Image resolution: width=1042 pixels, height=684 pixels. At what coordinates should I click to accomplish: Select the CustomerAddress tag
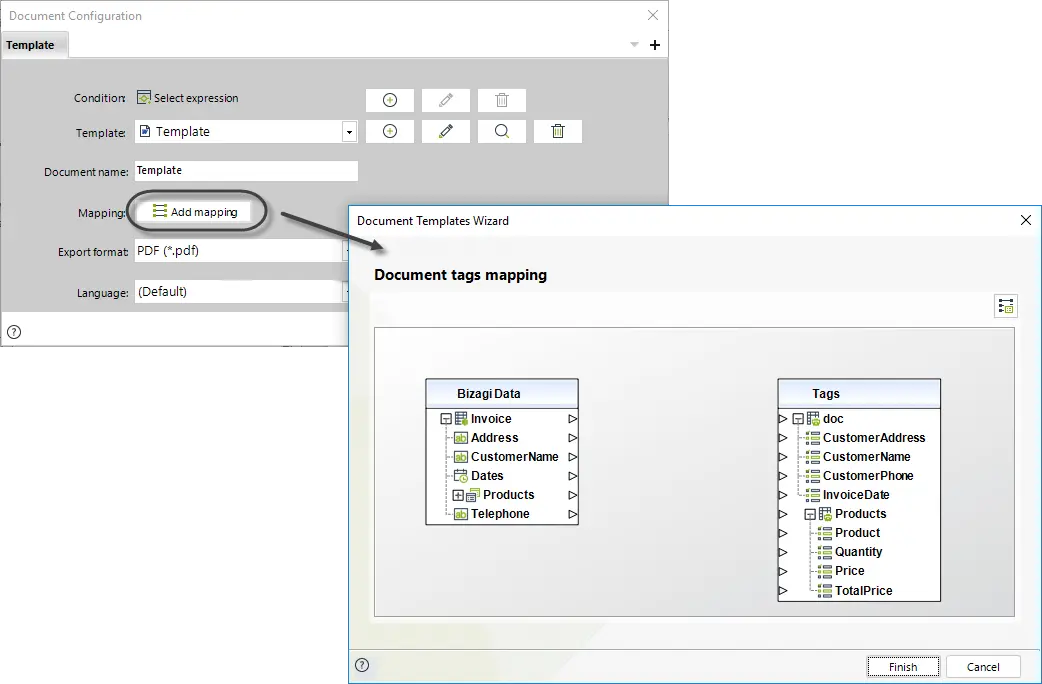pos(874,438)
